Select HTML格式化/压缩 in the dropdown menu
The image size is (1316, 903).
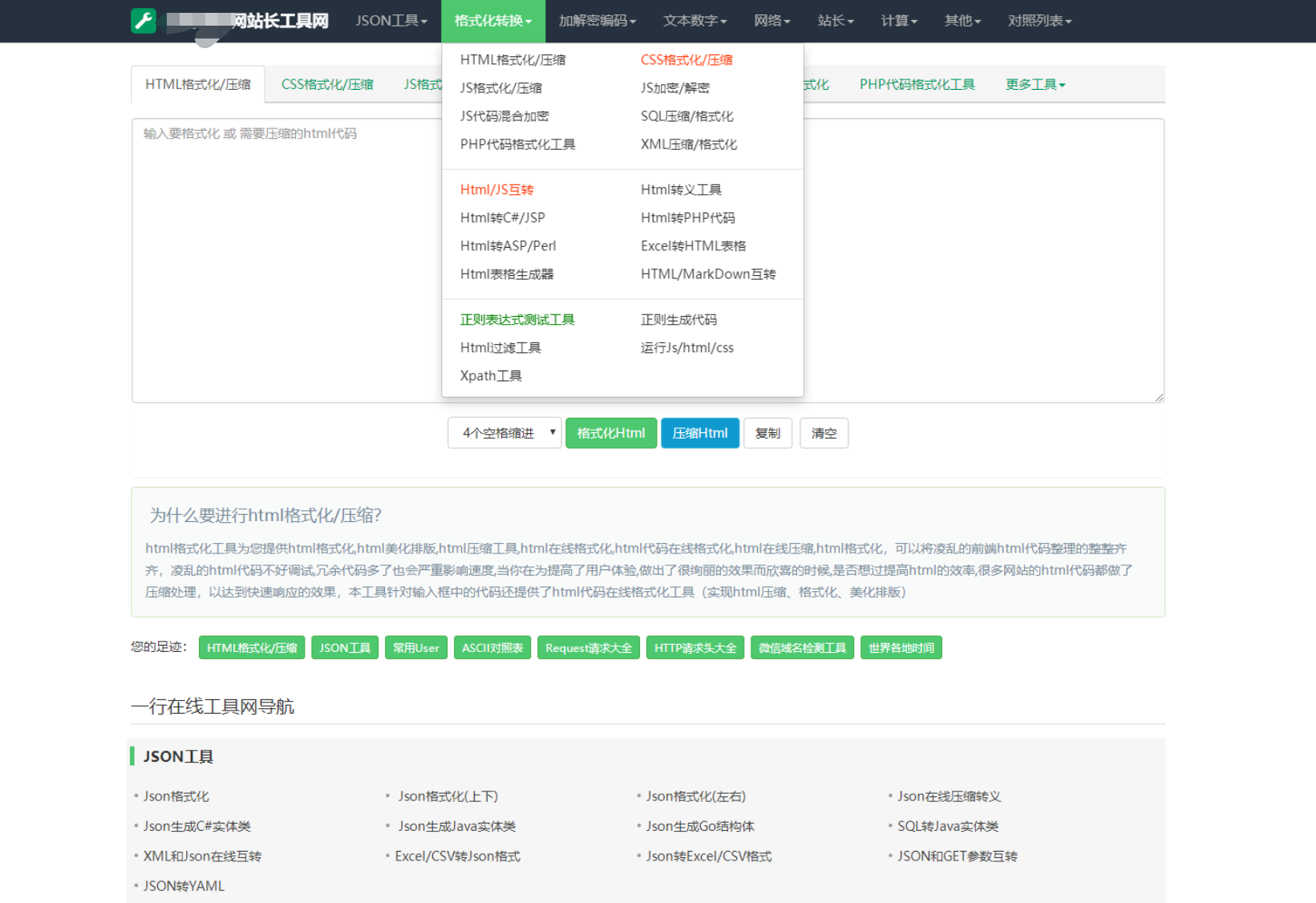tap(512, 59)
